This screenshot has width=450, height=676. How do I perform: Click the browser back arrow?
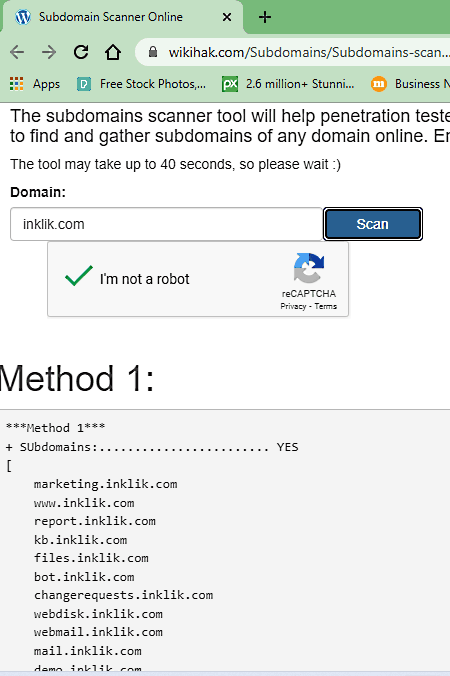point(17,52)
